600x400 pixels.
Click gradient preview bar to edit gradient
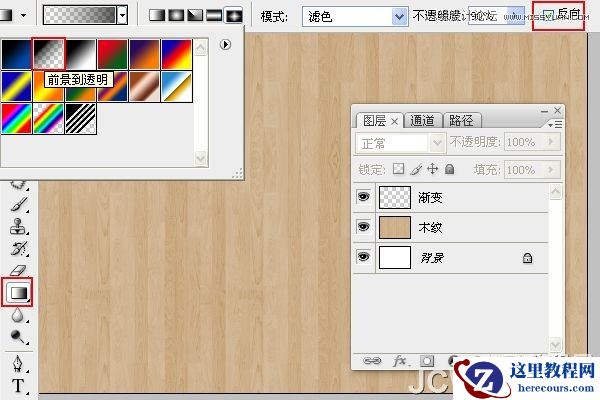(80, 15)
